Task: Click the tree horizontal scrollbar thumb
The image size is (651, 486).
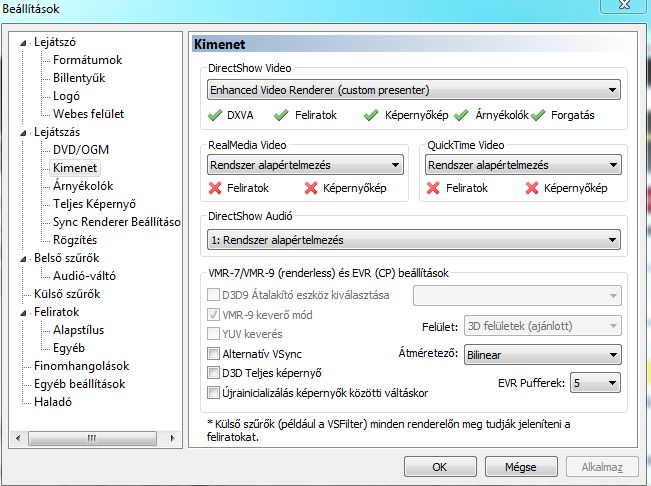Action: point(92,438)
